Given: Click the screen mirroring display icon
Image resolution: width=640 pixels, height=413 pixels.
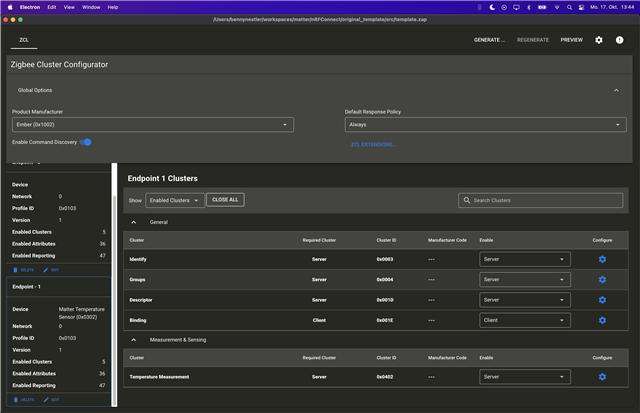Looking at the screenshot, I should click(516, 7).
